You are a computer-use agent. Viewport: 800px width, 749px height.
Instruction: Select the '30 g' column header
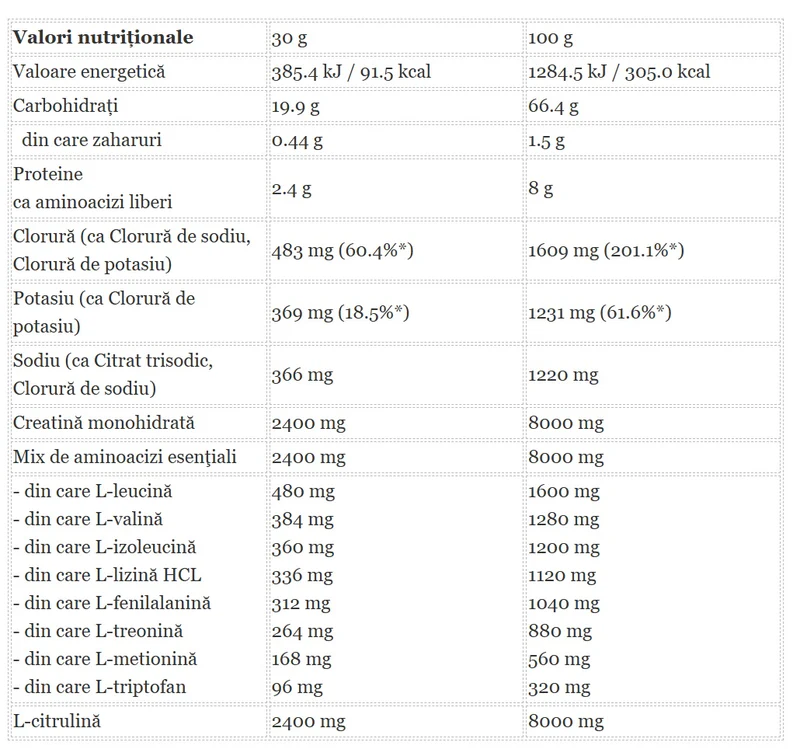point(289,38)
